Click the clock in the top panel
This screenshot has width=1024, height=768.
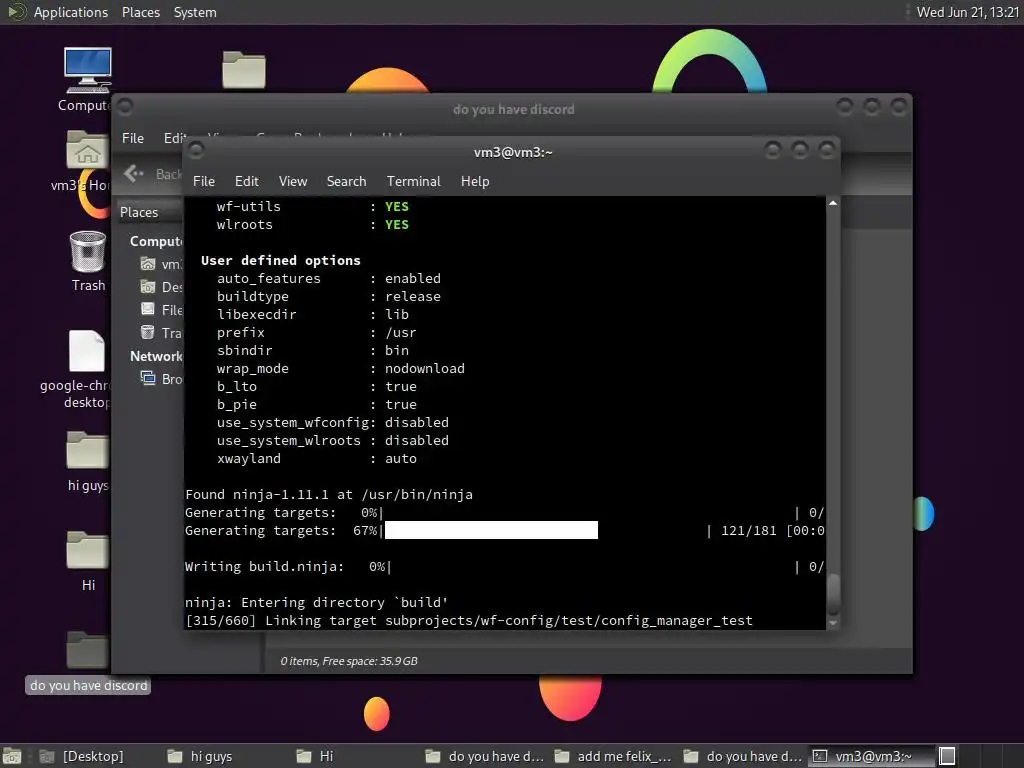(x=968, y=12)
